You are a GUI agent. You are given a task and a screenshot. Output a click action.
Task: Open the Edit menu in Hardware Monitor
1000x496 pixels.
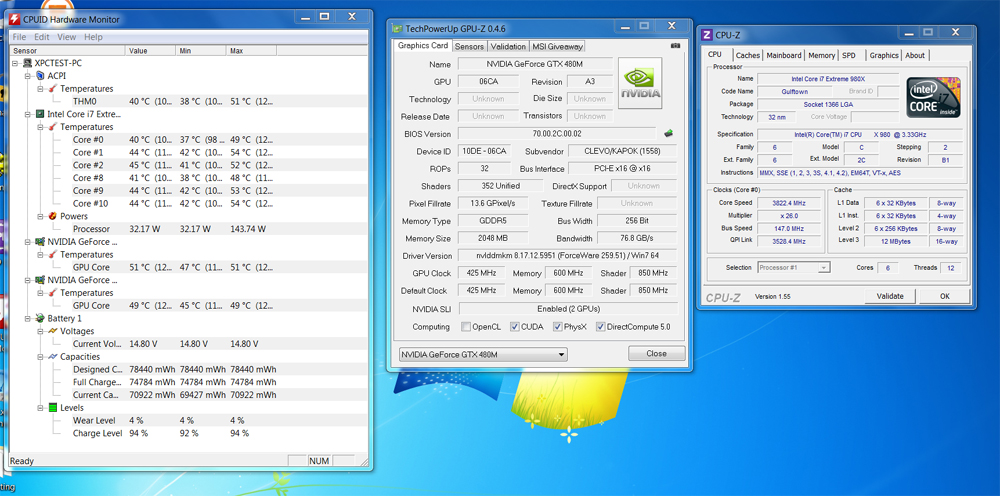click(41, 37)
